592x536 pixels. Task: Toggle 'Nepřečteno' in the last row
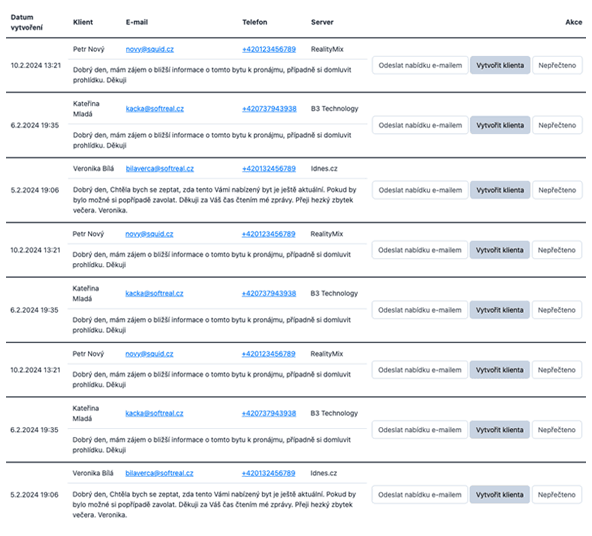[x=557, y=495]
